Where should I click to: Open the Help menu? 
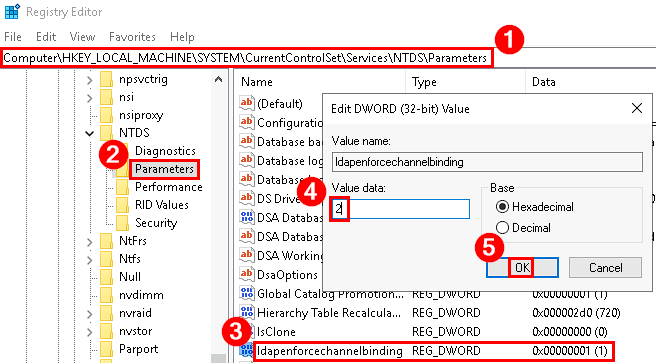[182, 37]
